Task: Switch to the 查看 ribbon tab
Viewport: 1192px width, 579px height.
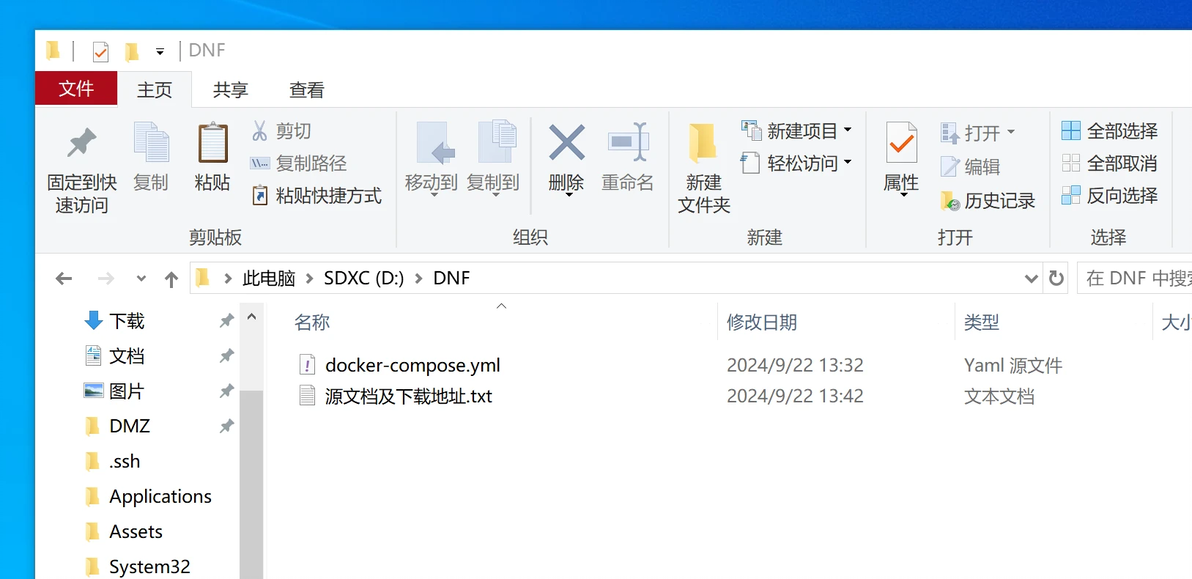Action: [307, 90]
